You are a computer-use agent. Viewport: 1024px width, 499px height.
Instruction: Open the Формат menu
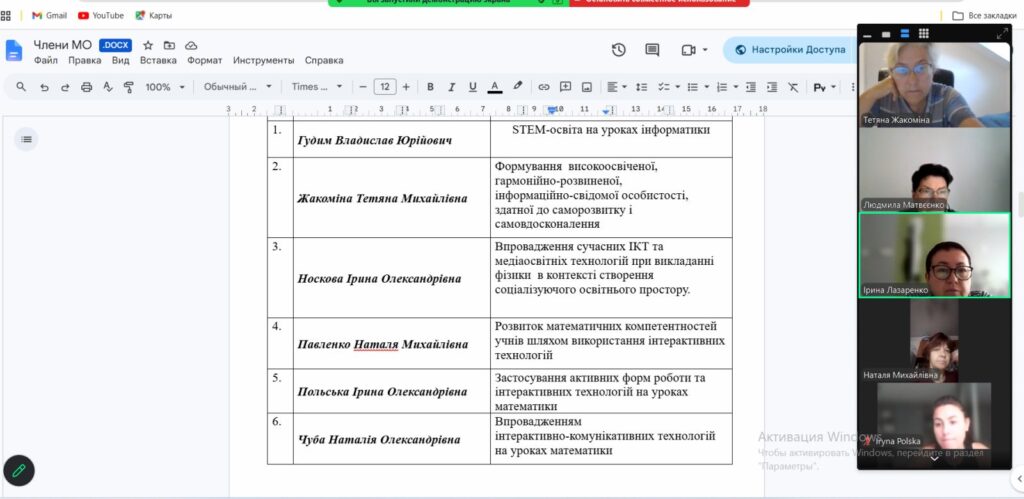204,60
